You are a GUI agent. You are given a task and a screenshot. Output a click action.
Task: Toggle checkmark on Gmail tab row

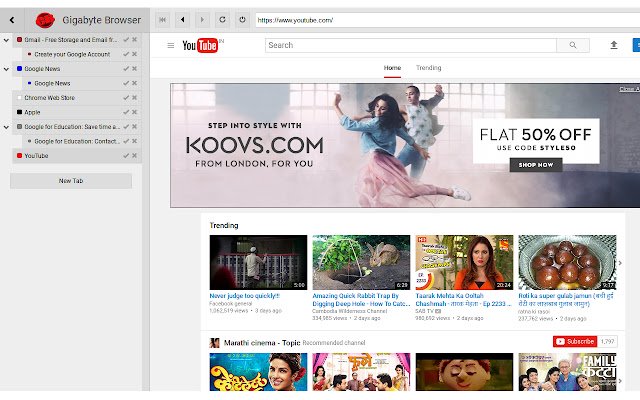coord(126,40)
